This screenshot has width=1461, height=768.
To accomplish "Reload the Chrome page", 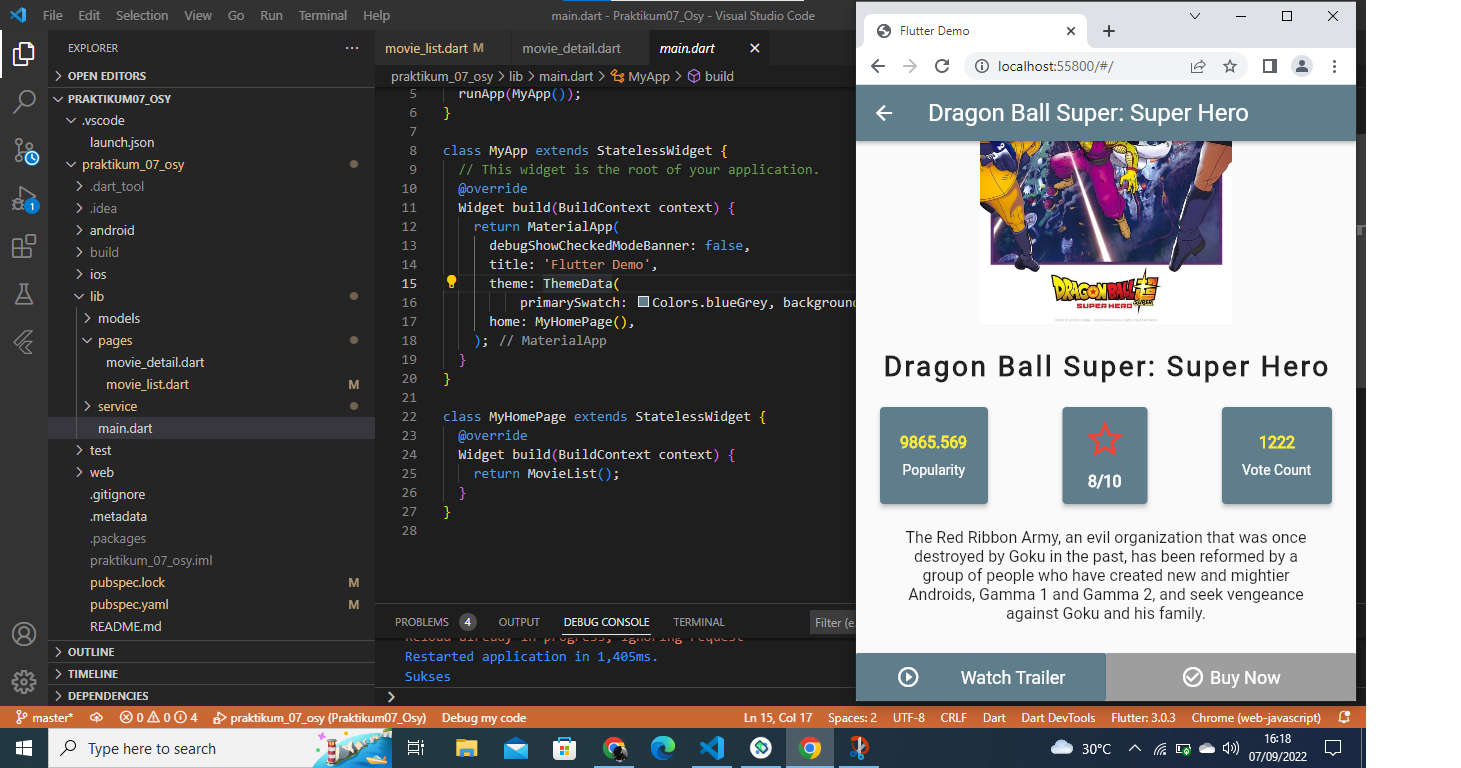I will [x=941, y=66].
